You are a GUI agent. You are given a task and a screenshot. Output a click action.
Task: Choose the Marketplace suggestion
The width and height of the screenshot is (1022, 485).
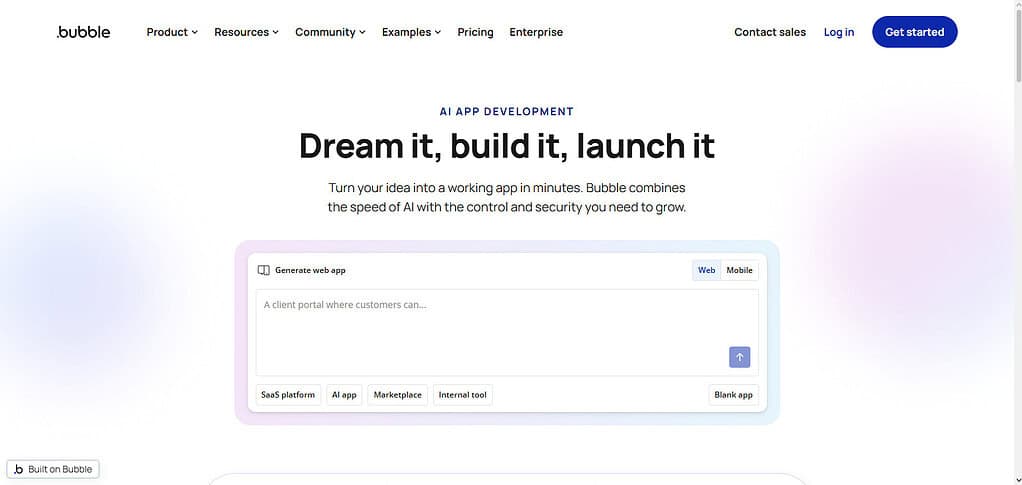click(398, 394)
